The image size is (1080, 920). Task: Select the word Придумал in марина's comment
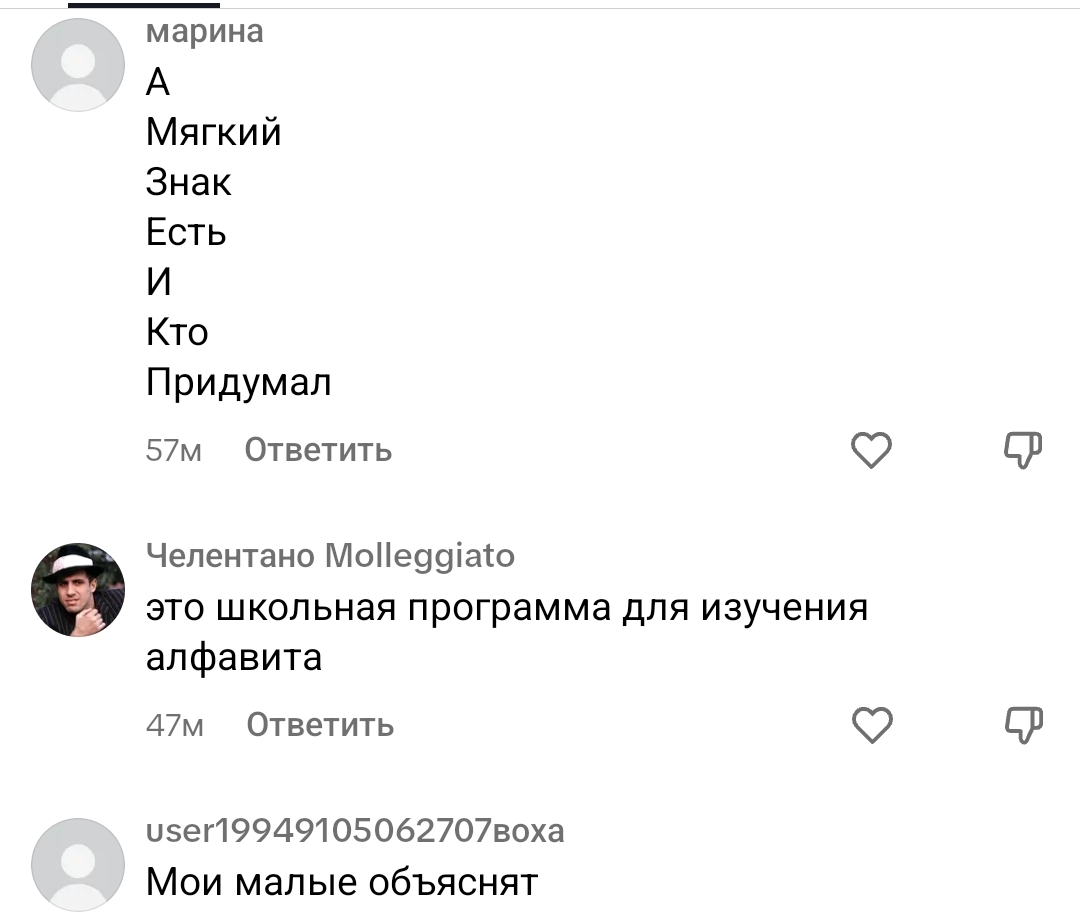pyautogui.click(x=238, y=382)
